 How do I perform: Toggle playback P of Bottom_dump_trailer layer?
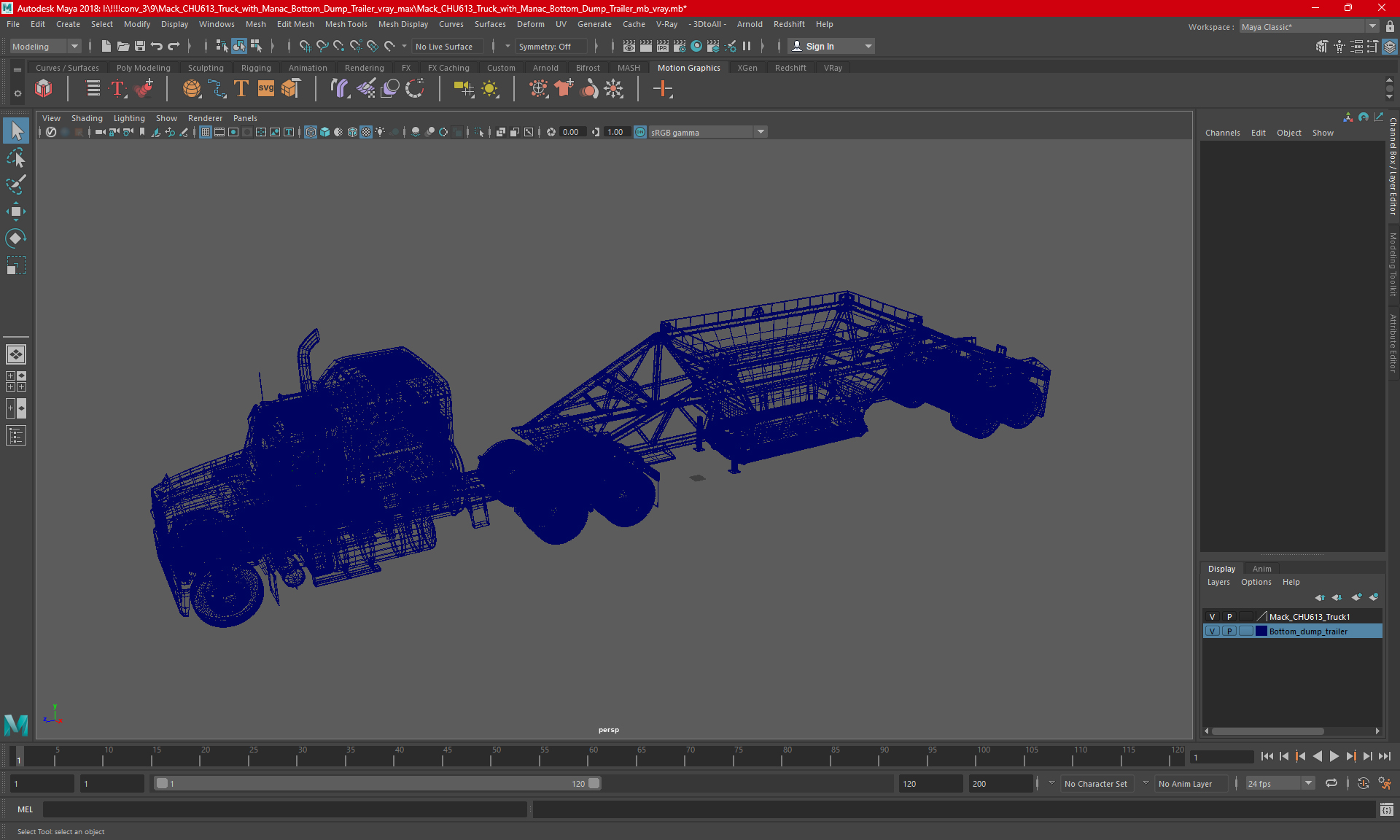pyautogui.click(x=1229, y=631)
